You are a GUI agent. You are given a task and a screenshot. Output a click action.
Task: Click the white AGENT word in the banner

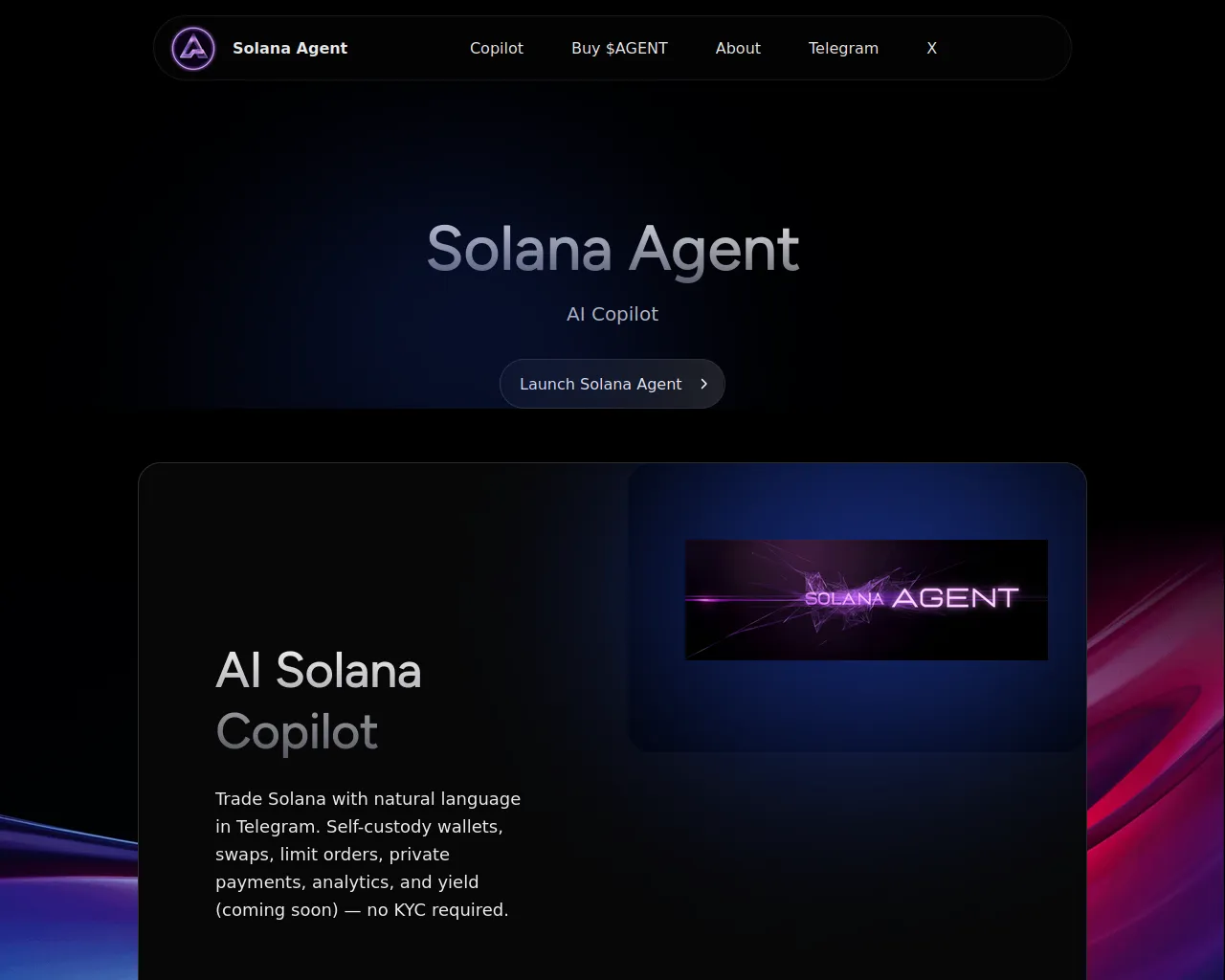(x=954, y=598)
